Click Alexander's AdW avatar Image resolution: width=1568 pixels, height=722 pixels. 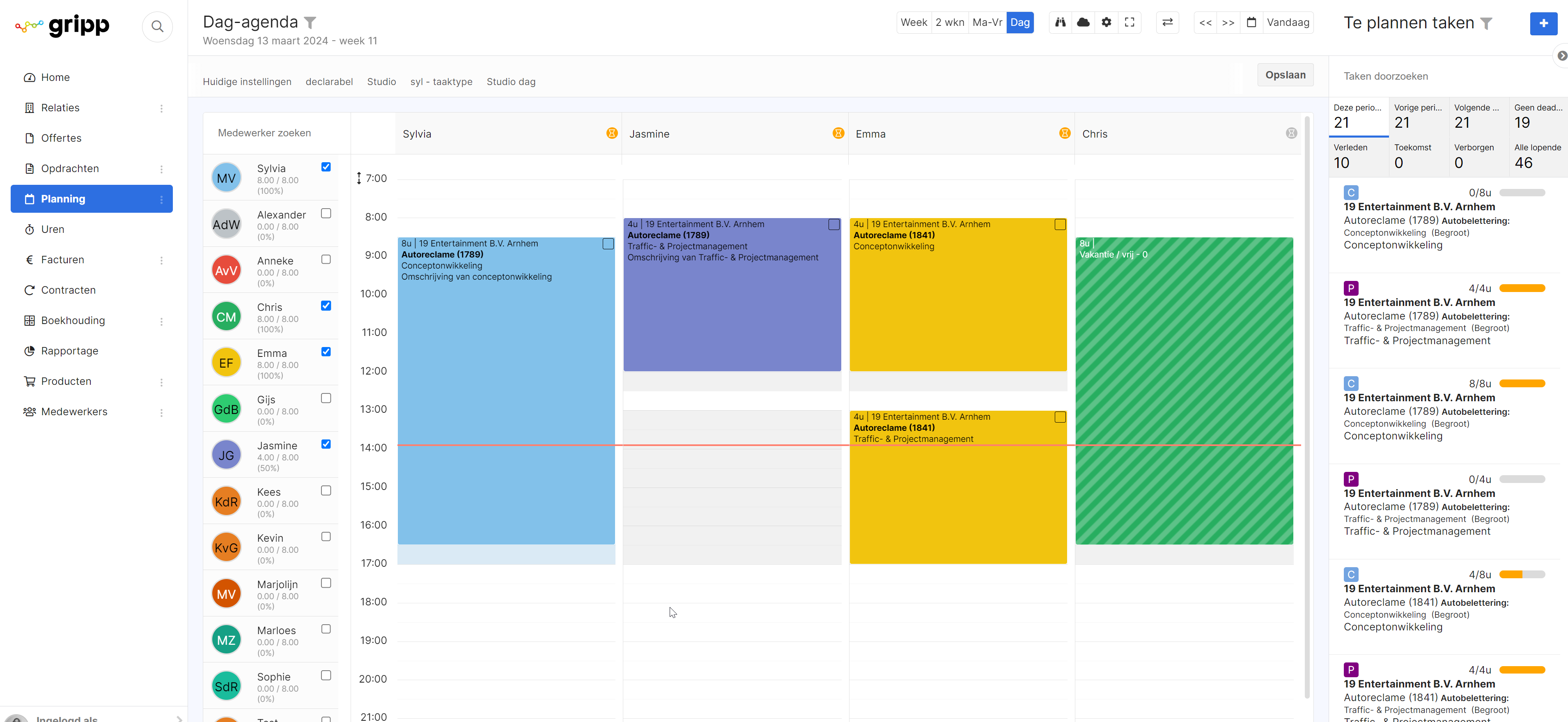(226, 224)
